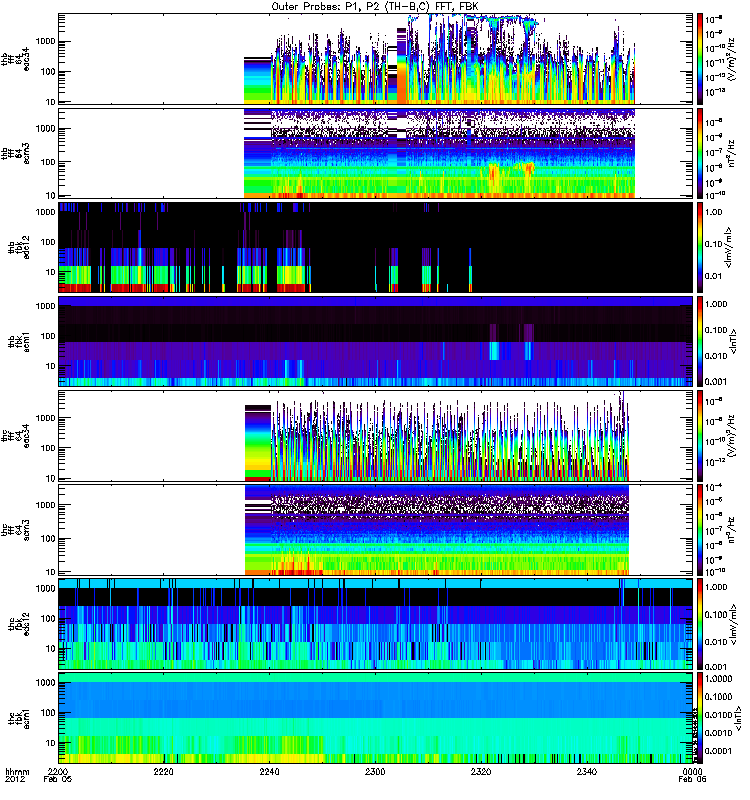
Task: Click the '2320' time tick label
Action: coord(481,771)
